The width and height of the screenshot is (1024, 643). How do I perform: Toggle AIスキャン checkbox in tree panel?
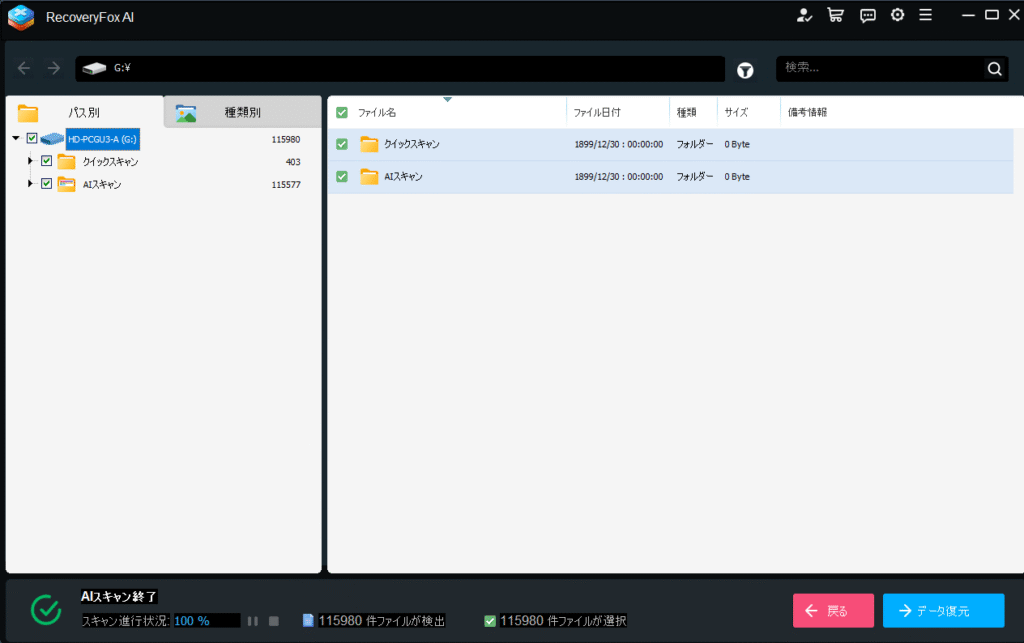click(46, 184)
